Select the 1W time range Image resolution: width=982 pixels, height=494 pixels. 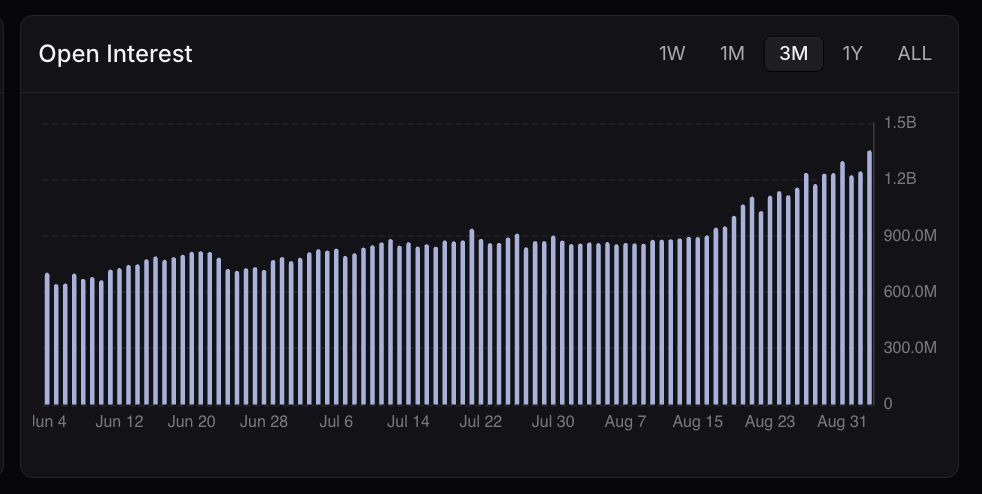tap(672, 54)
